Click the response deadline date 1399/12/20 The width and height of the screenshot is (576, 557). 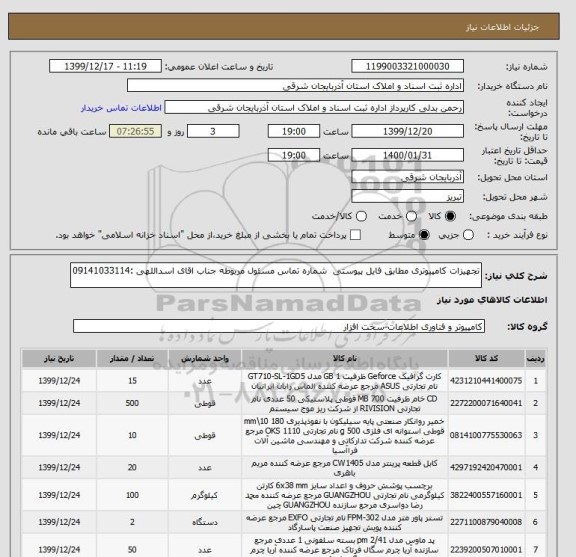(x=407, y=131)
